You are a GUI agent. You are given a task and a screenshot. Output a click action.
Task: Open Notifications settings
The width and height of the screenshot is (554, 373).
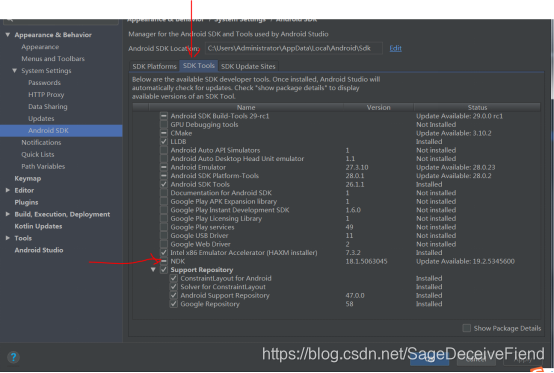tap(41, 142)
